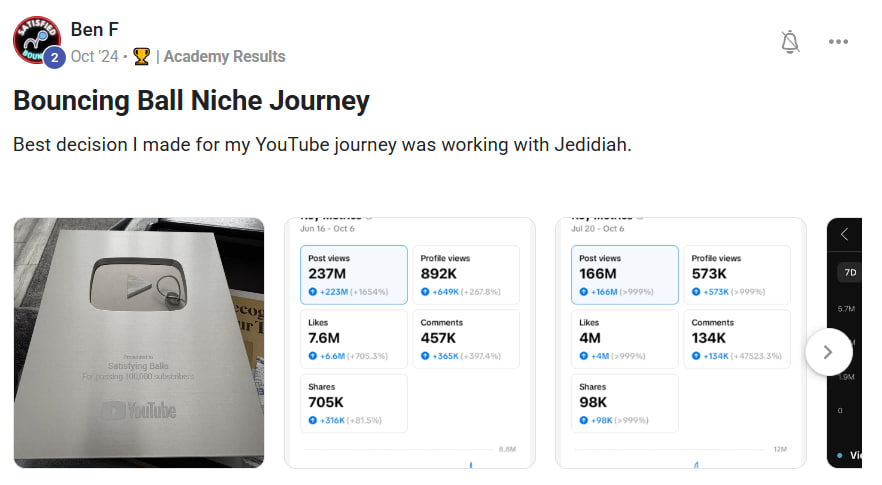This screenshot has width=882, height=485.
Task: Open Ben F's profile name link
Action: 94,30
